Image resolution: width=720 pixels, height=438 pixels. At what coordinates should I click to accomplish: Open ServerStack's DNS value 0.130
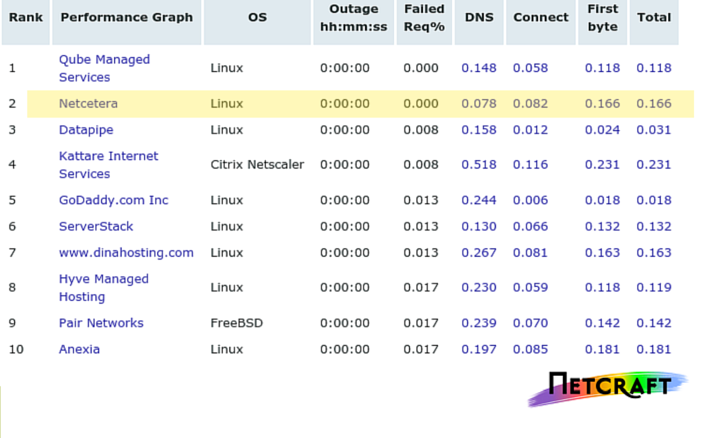479,226
